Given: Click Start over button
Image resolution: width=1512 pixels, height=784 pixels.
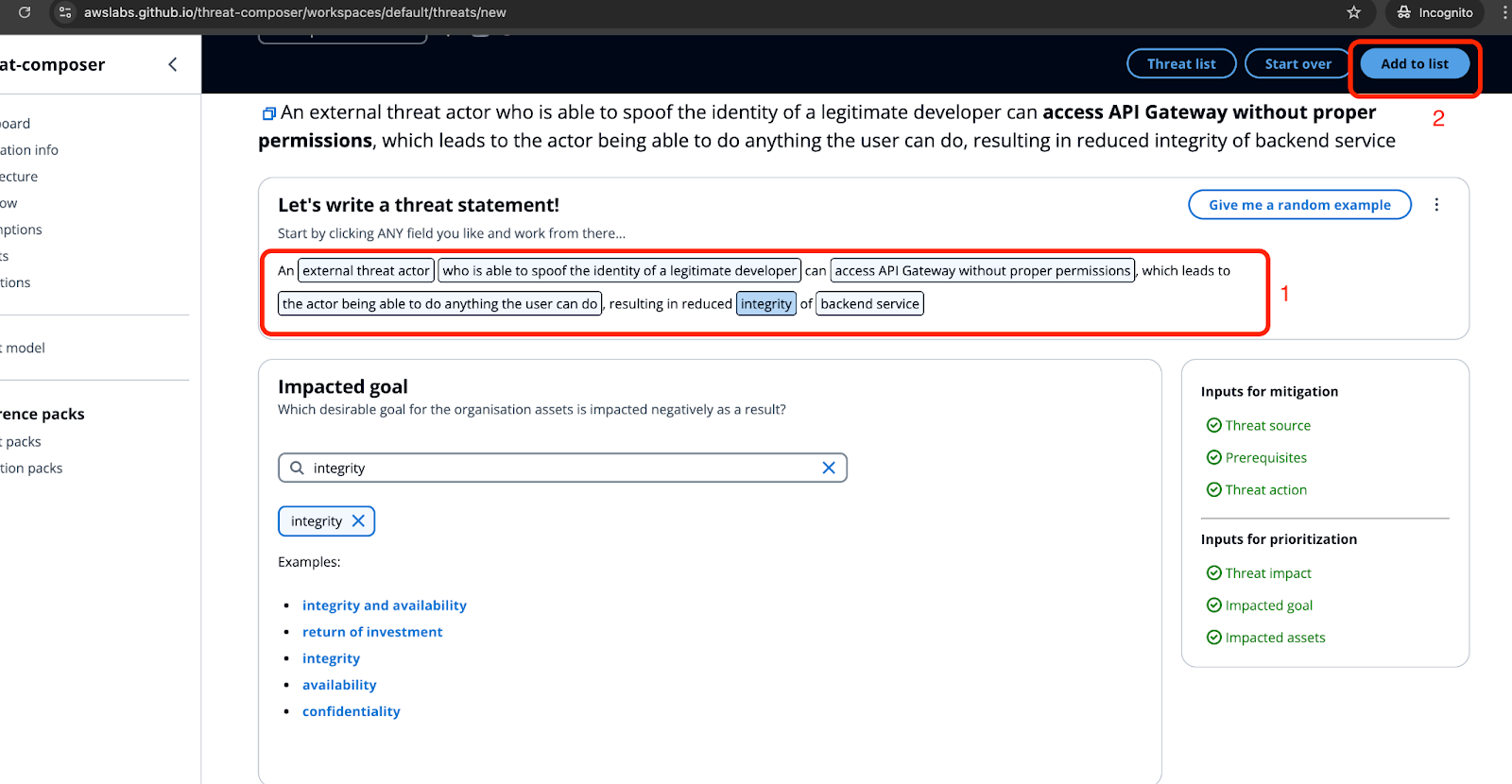Looking at the screenshot, I should coord(1297,64).
